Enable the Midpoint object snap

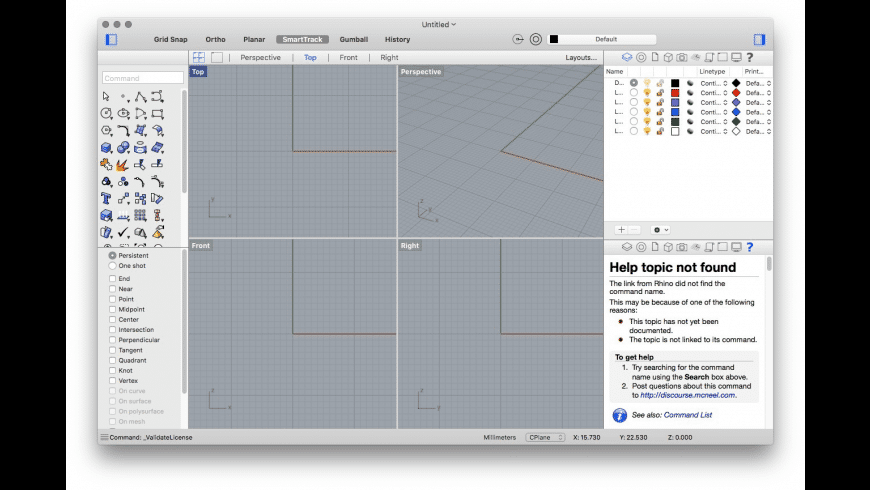click(112, 310)
